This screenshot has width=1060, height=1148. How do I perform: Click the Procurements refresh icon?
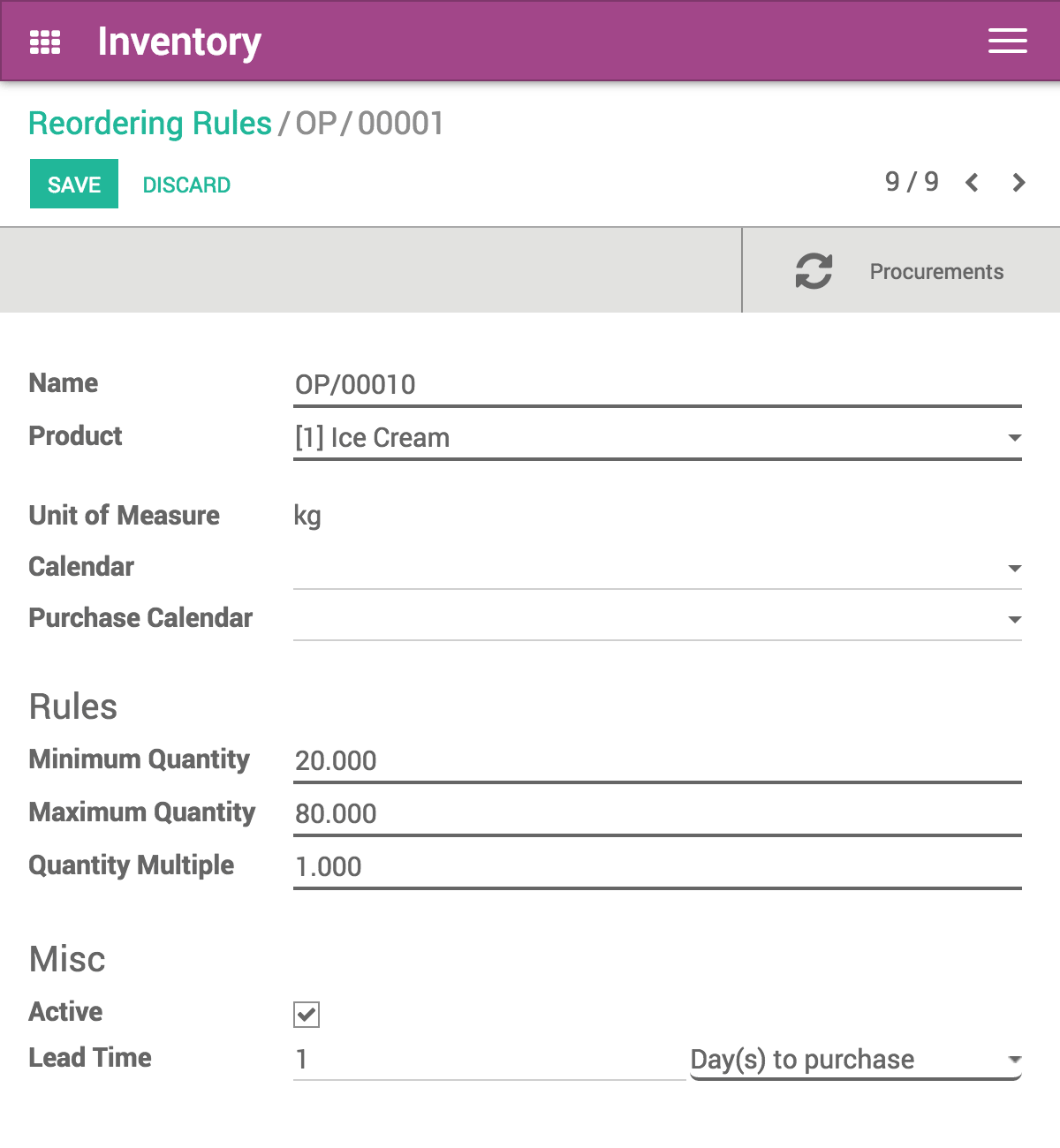tap(813, 270)
